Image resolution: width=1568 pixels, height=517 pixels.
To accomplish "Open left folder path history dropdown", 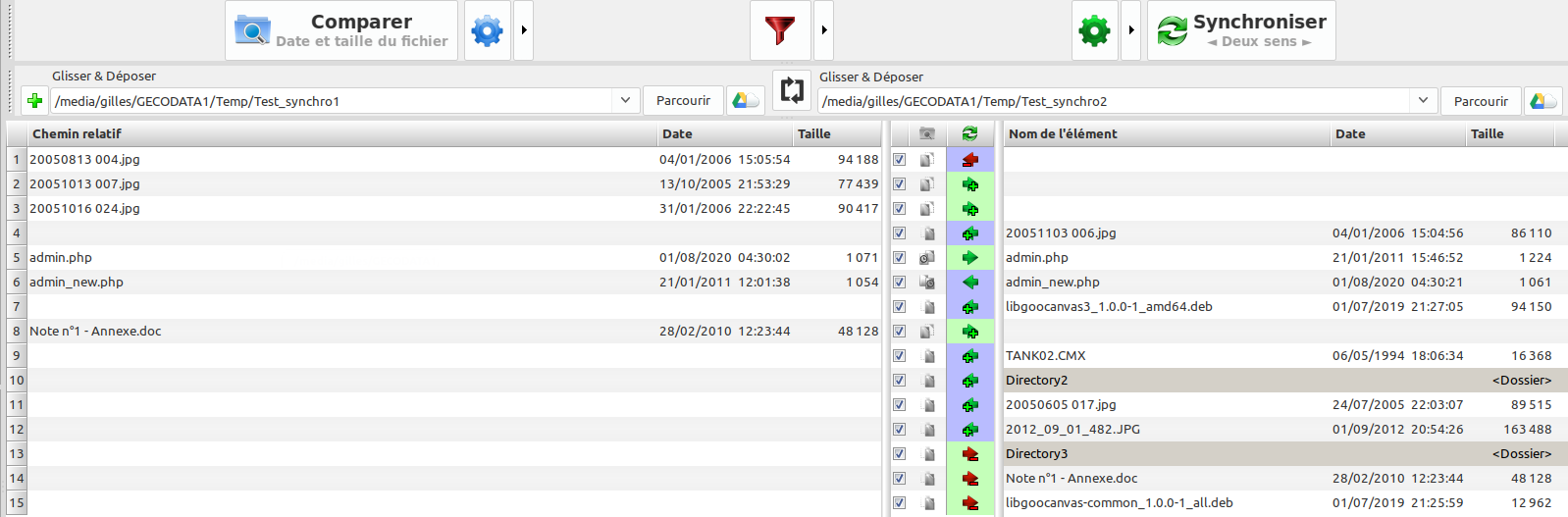I will pyautogui.click(x=625, y=101).
